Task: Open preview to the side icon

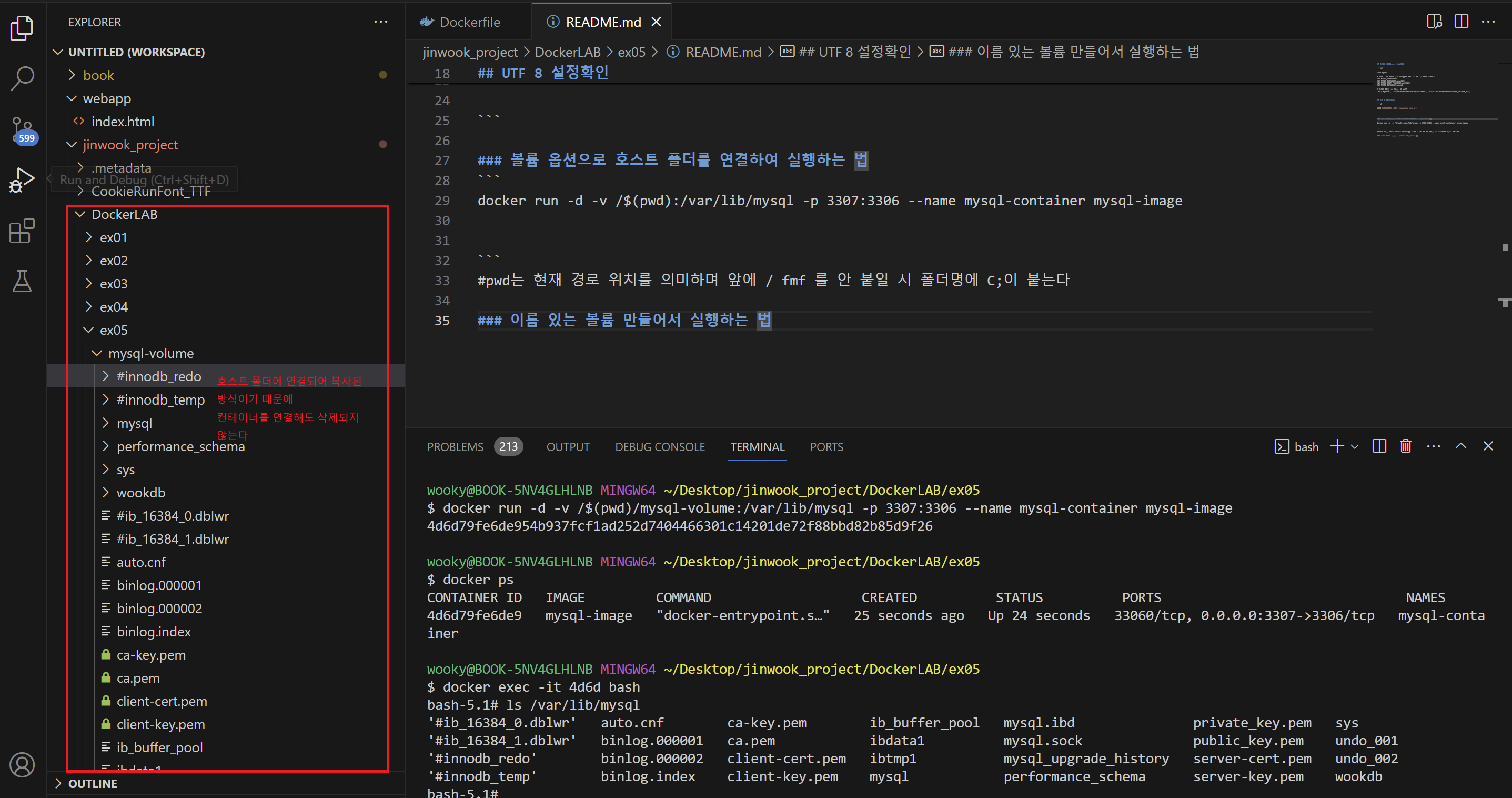Action: tap(1433, 22)
